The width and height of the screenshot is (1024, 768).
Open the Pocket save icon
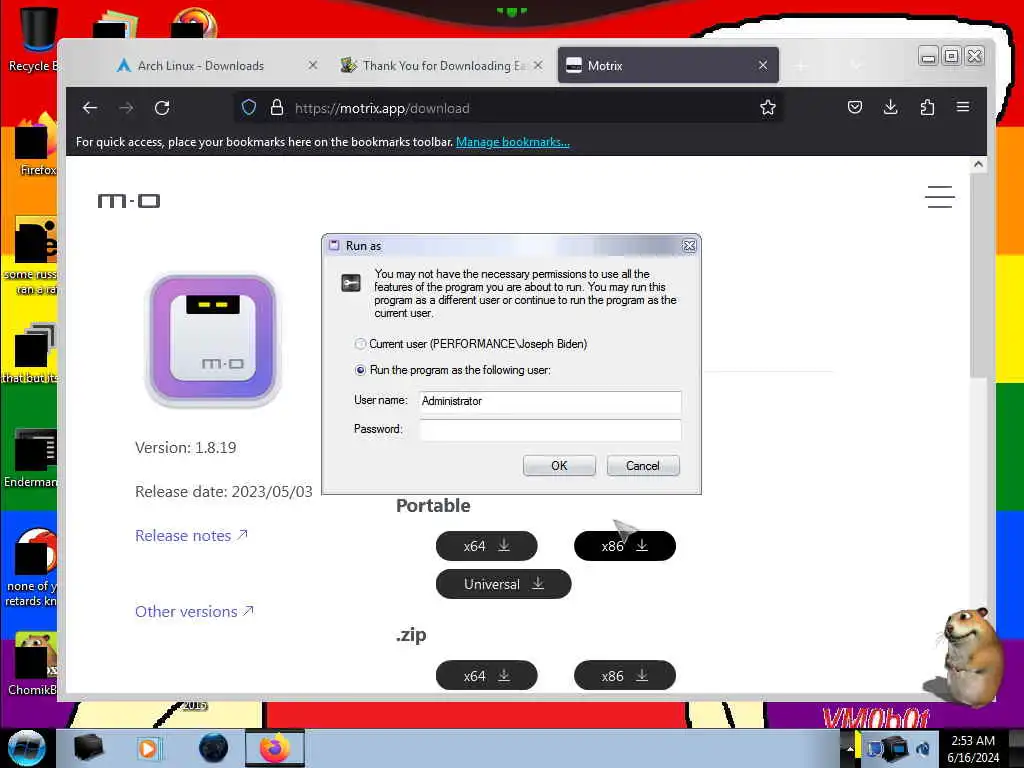pyautogui.click(x=855, y=107)
